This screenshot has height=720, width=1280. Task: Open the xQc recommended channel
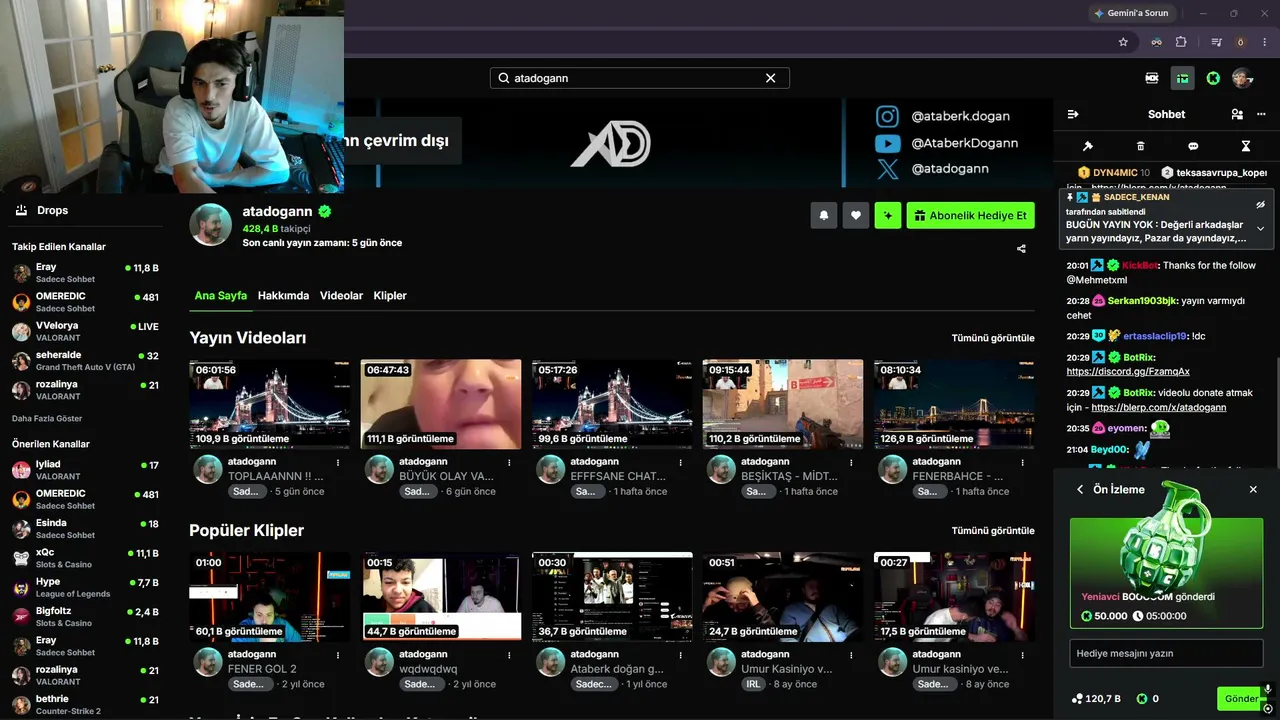[85, 558]
